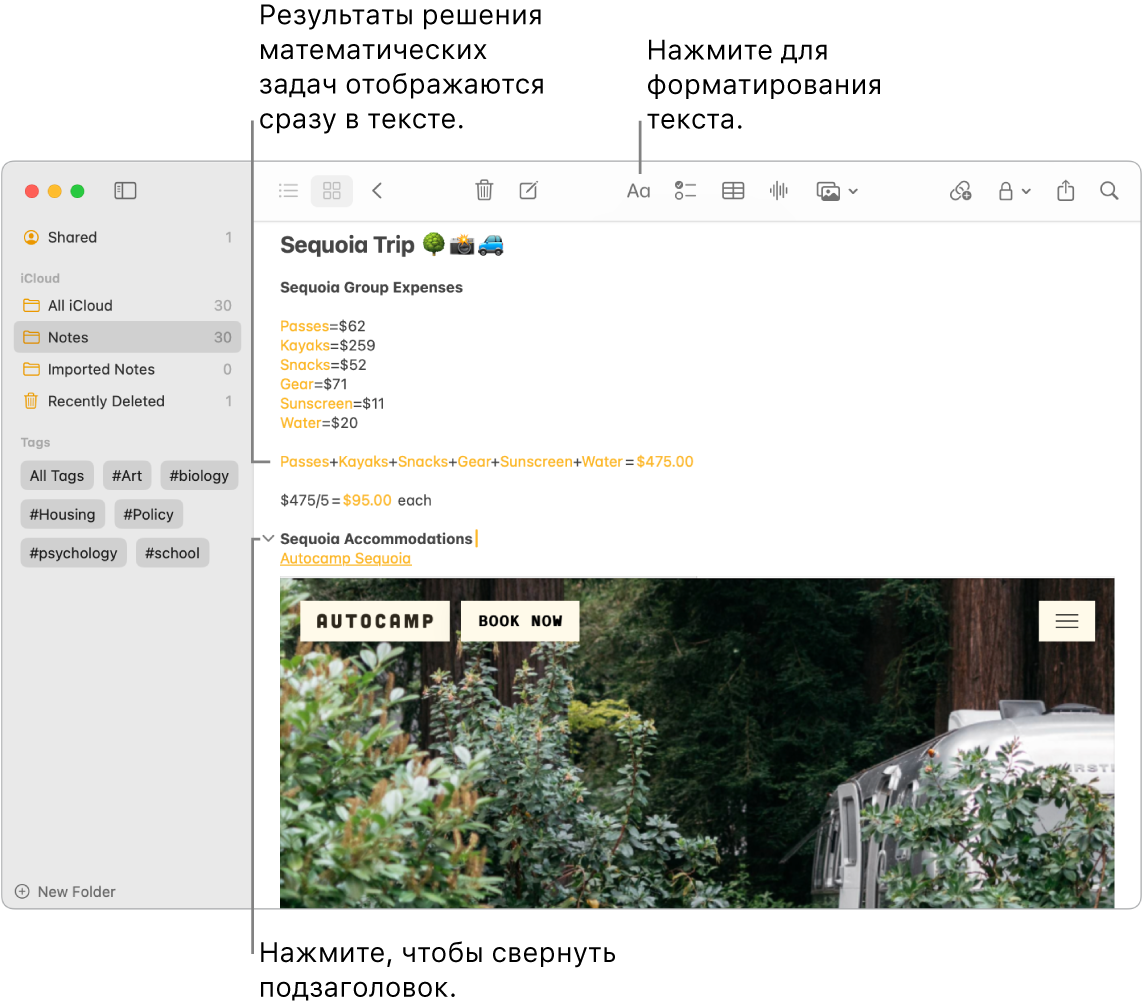
Task: Start an audio recording in the note
Action: coord(778,191)
